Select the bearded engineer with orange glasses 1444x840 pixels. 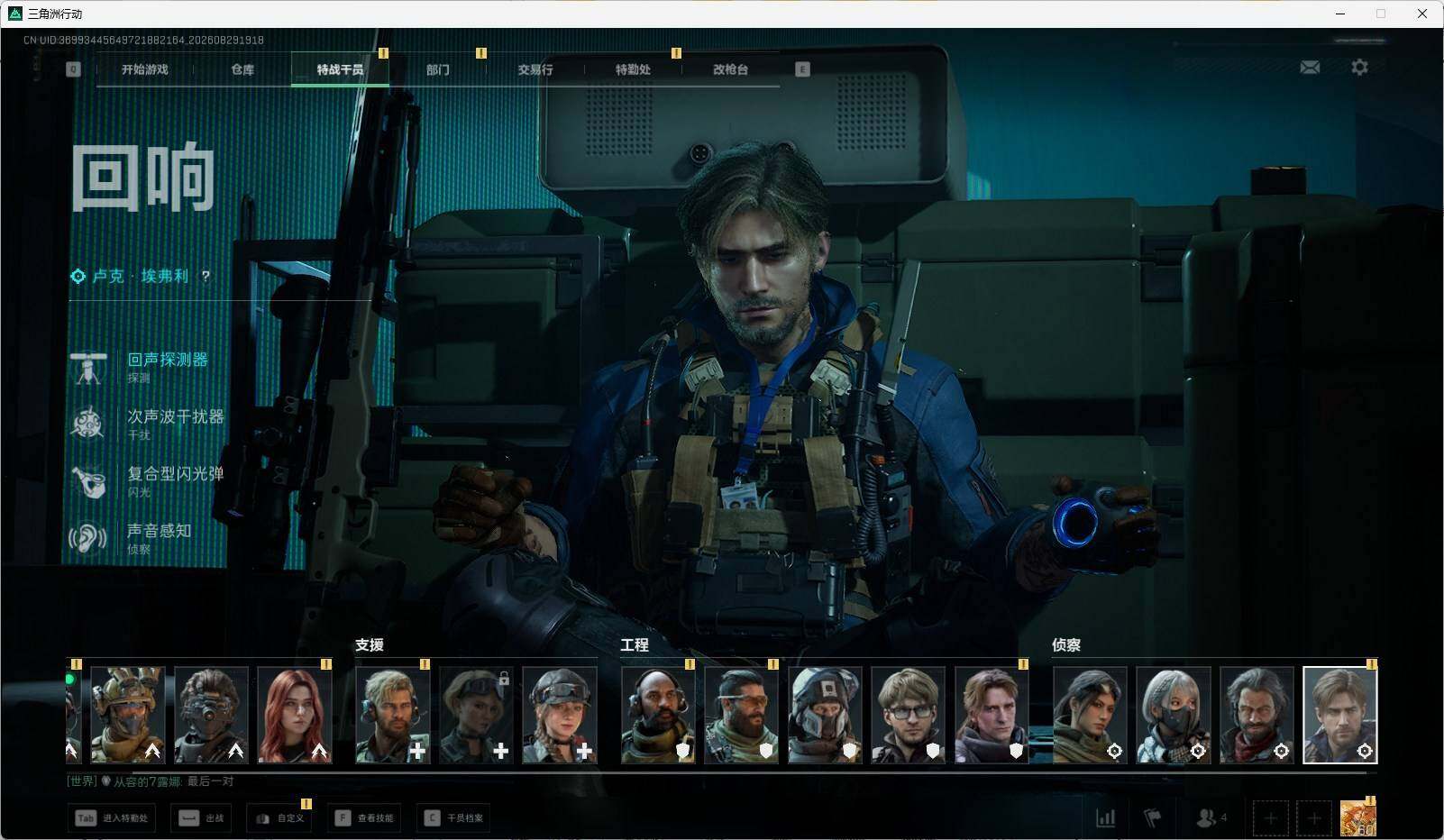pos(741,715)
